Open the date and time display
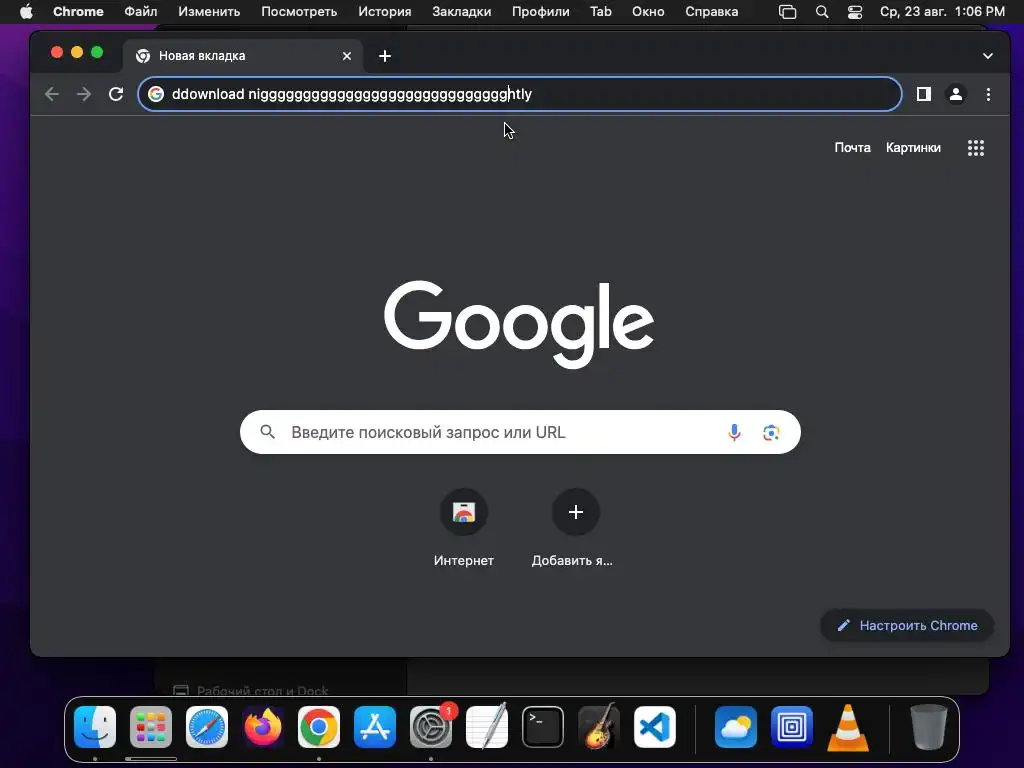1024x768 pixels. click(942, 12)
